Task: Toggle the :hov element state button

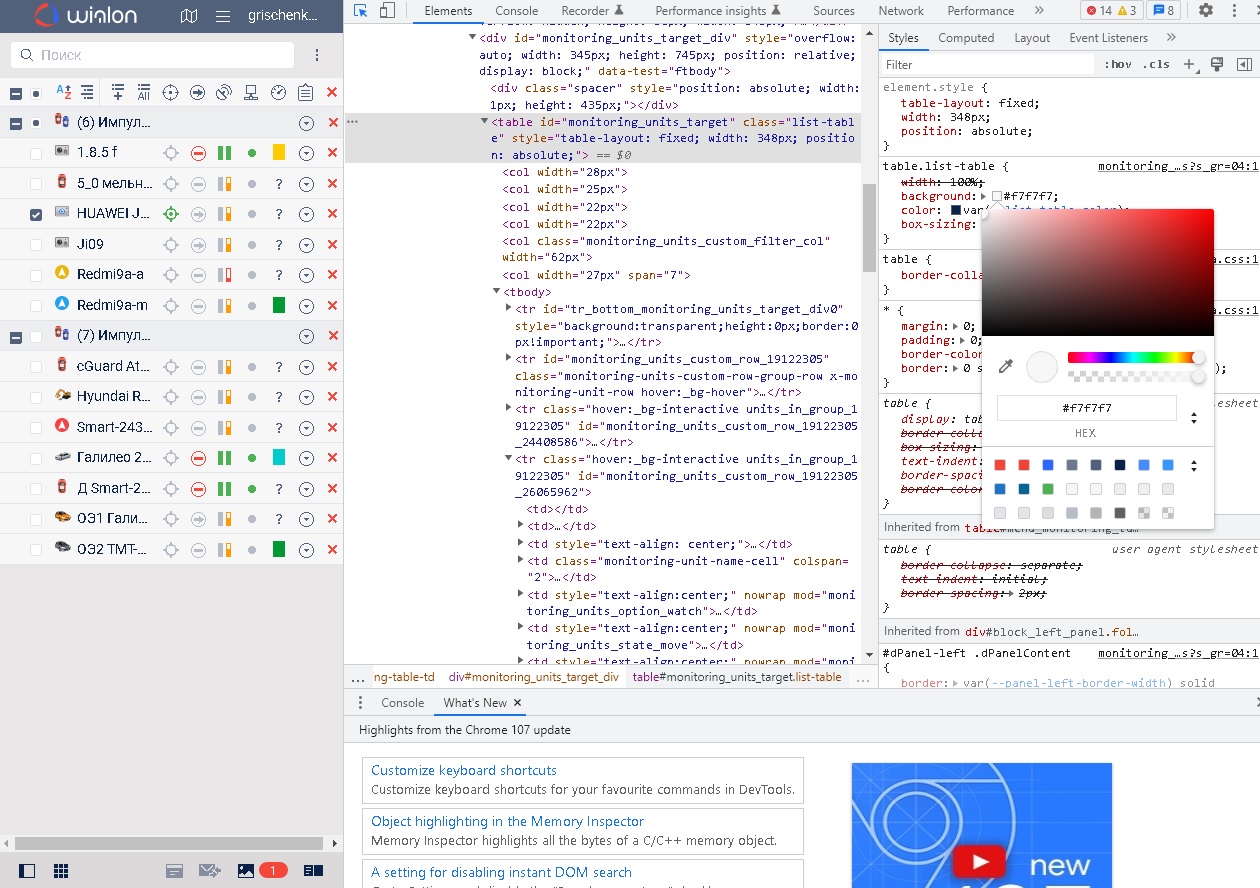Action: point(1118,65)
